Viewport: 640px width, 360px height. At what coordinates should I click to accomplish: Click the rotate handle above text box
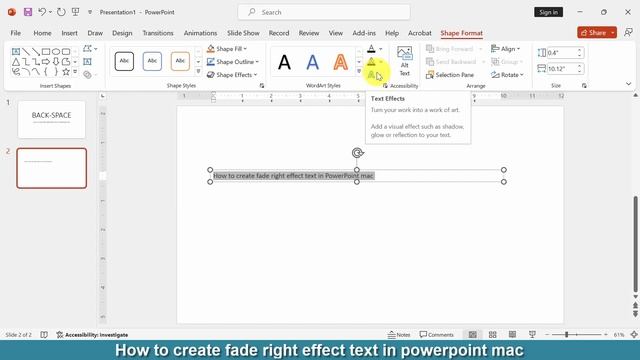click(358, 153)
